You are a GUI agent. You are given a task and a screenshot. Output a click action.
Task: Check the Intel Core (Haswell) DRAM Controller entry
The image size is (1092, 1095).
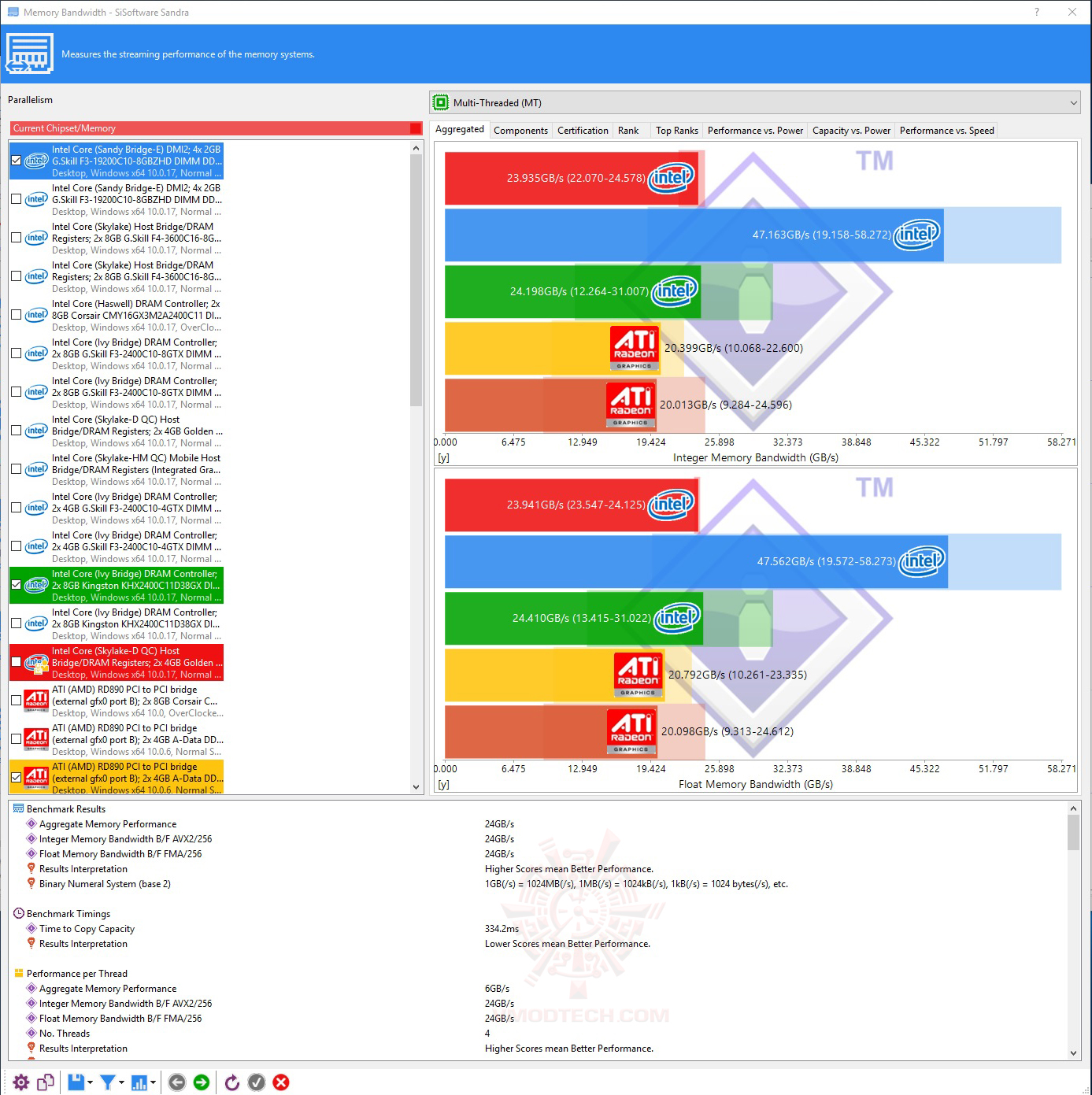16,315
